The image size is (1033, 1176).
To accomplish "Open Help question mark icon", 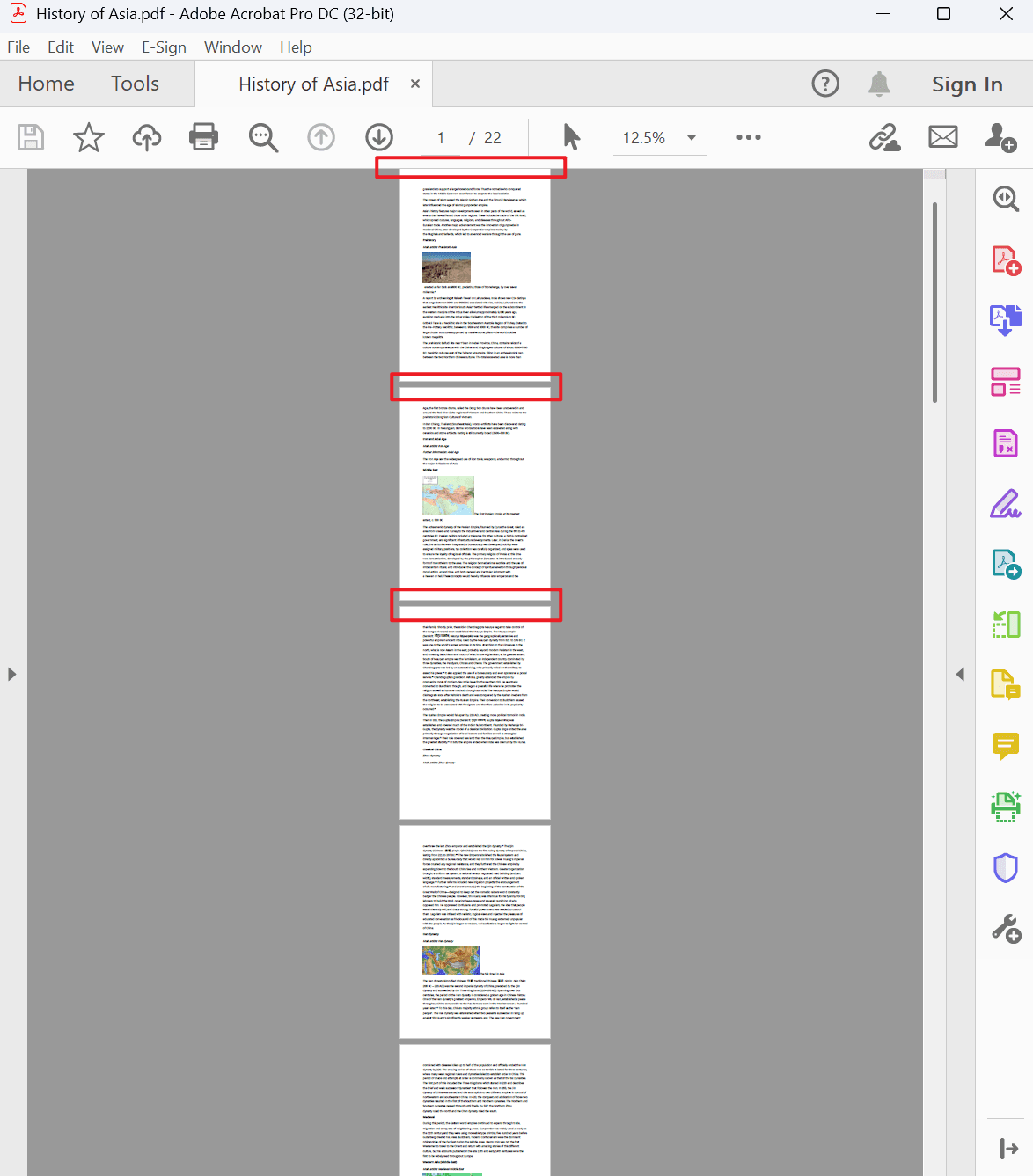I will coord(825,84).
